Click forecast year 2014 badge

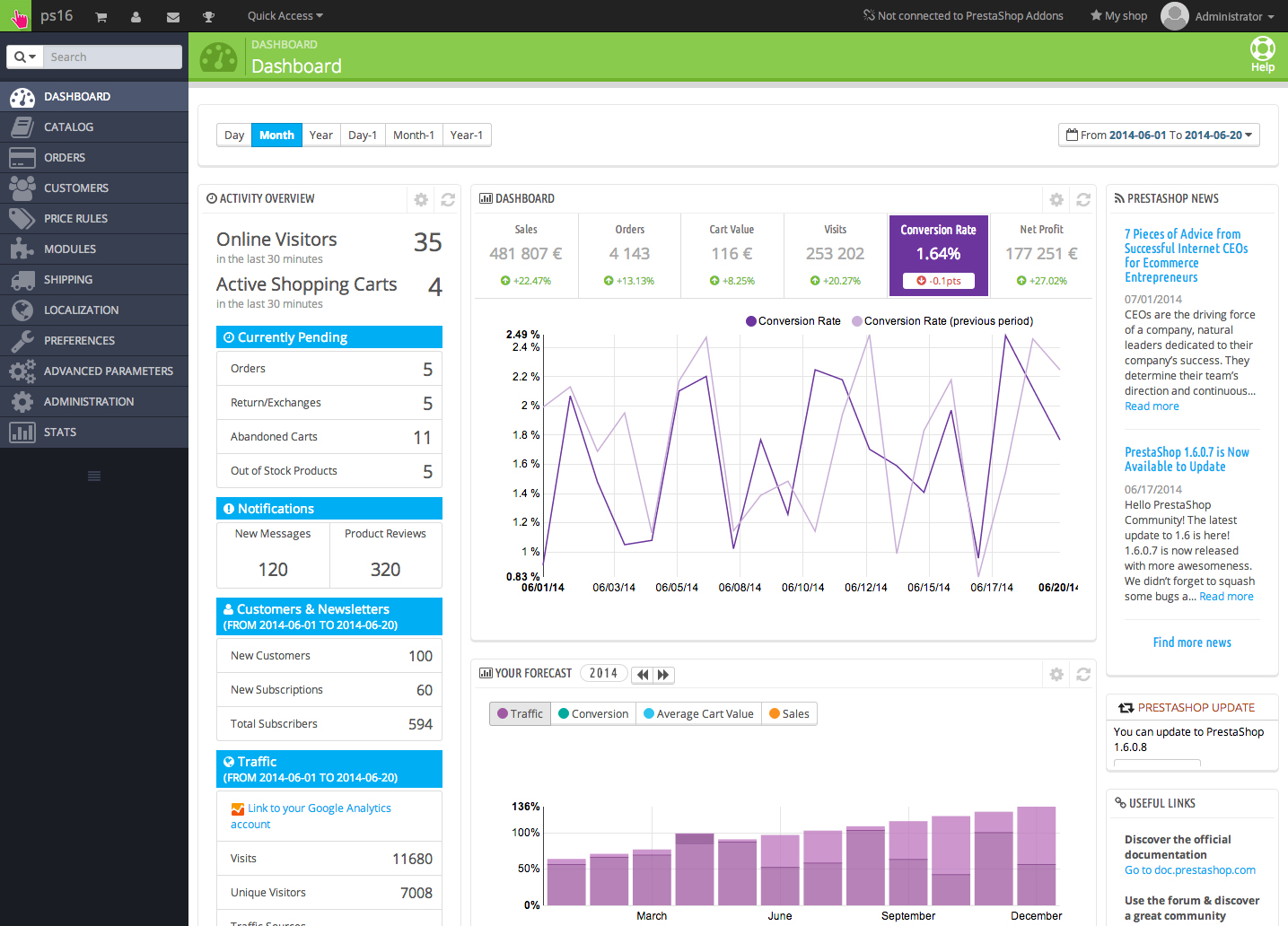[603, 673]
